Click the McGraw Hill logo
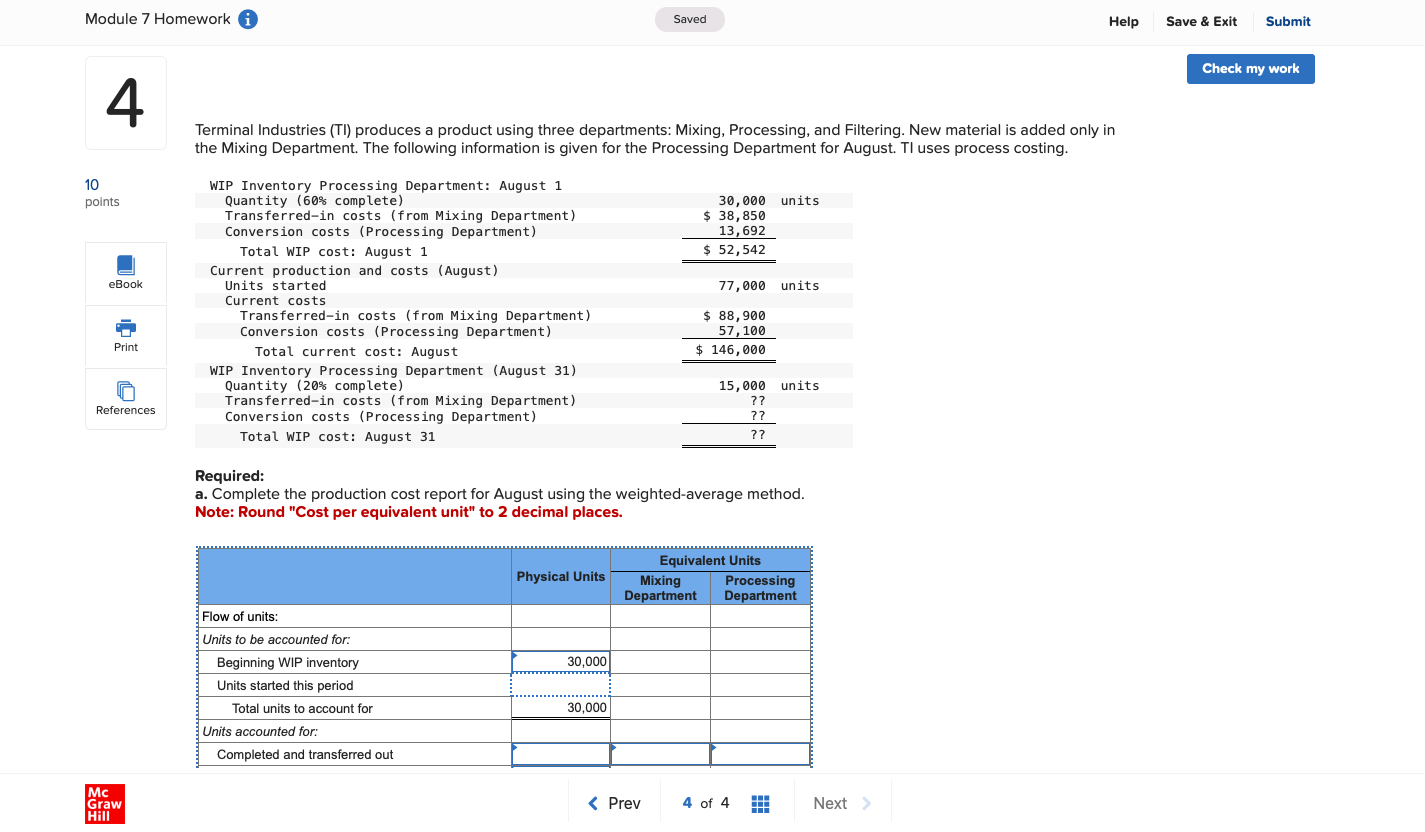 pos(105,803)
